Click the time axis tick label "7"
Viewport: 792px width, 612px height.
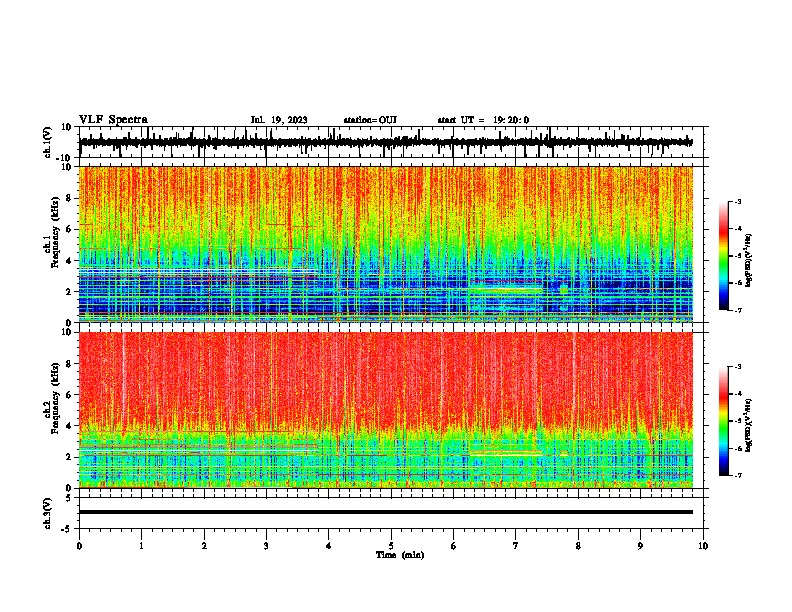point(516,546)
